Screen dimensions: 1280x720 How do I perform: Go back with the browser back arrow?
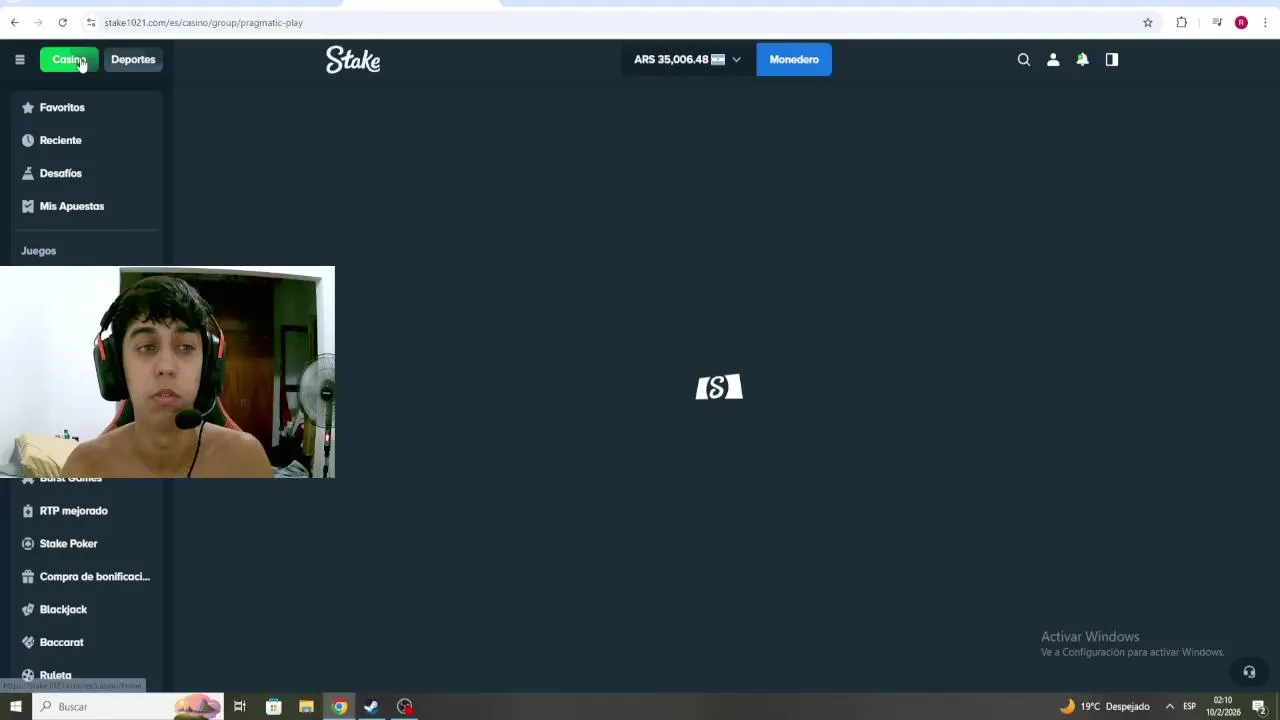(x=14, y=22)
